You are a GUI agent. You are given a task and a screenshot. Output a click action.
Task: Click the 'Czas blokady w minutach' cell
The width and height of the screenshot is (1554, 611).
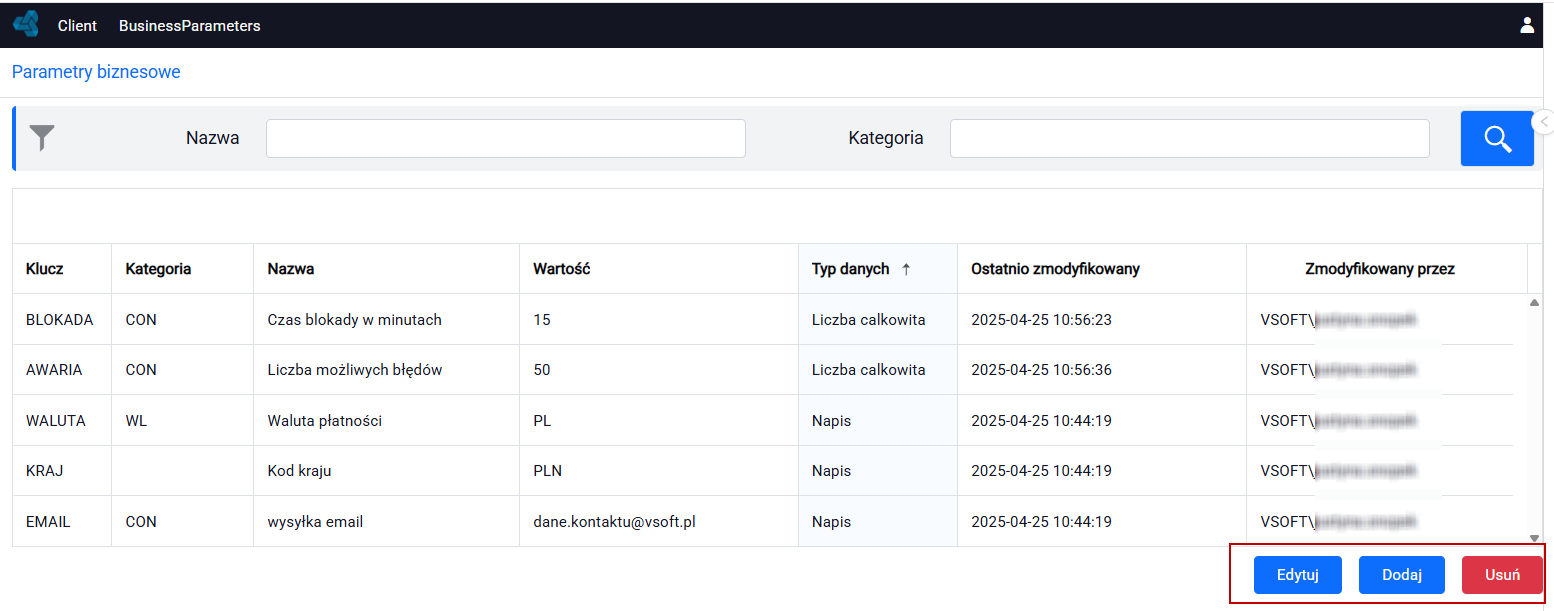point(386,320)
